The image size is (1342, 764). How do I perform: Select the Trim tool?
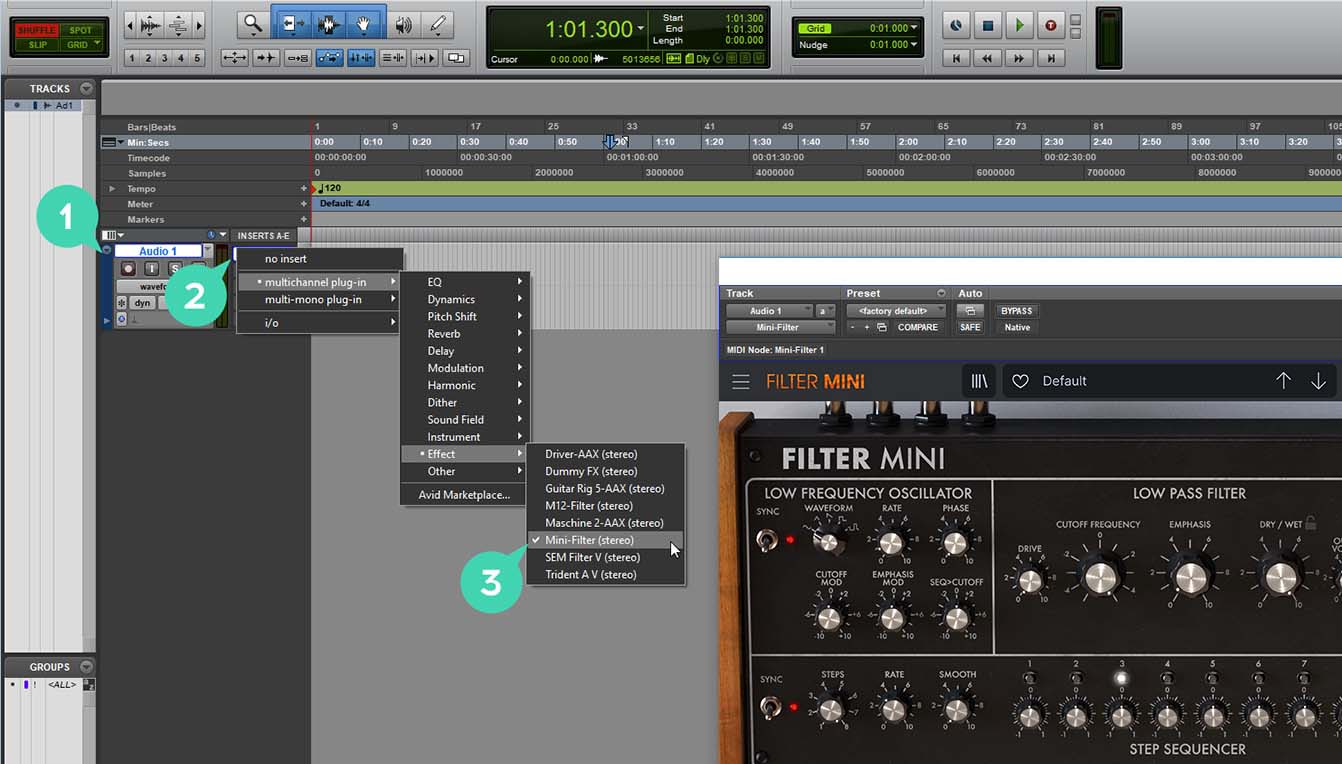click(295, 24)
